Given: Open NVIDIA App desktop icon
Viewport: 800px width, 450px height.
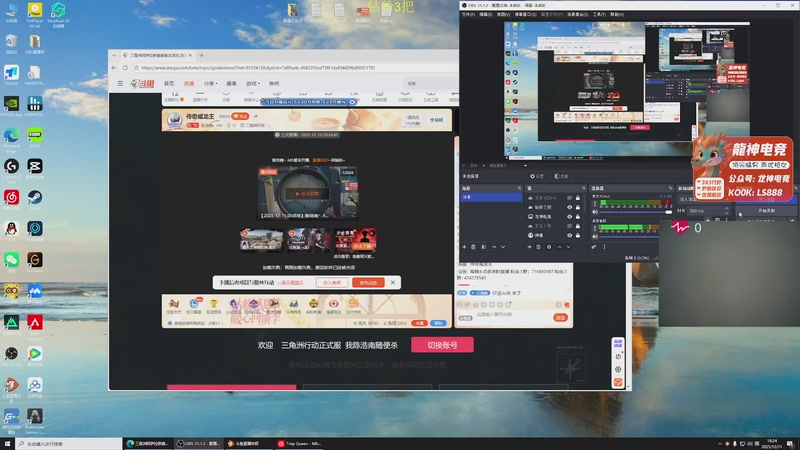Looking at the screenshot, I should coord(11,106).
